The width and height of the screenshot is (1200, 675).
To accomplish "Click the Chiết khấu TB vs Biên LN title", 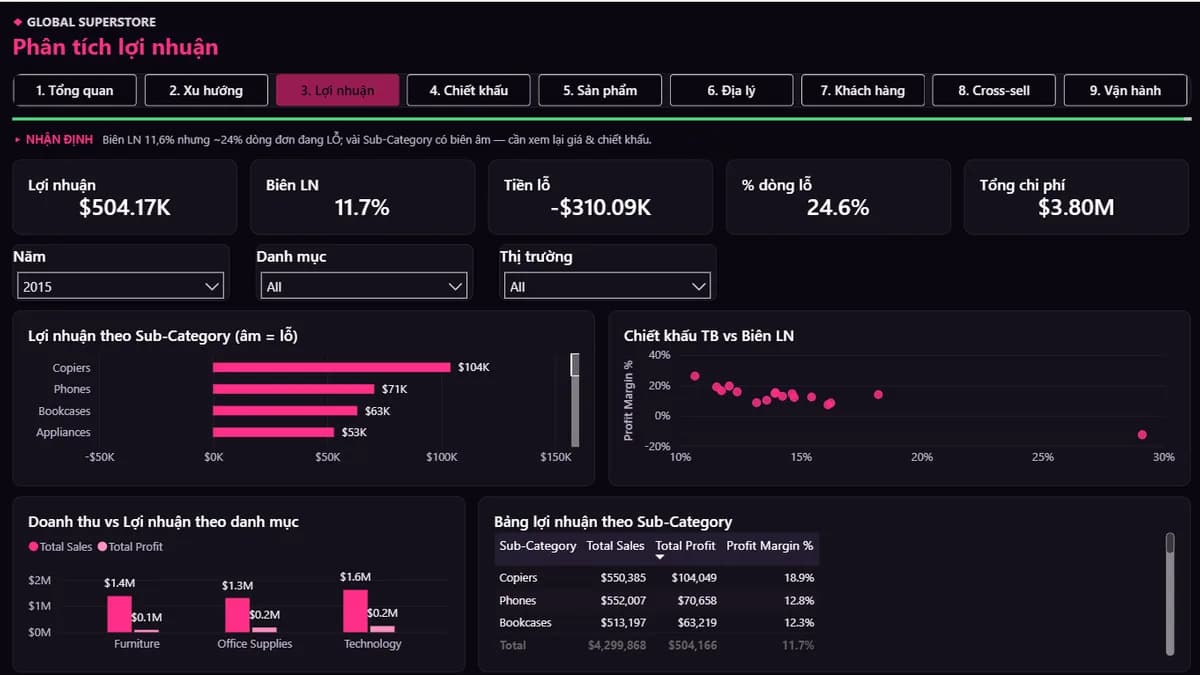I will pos(709,336).
